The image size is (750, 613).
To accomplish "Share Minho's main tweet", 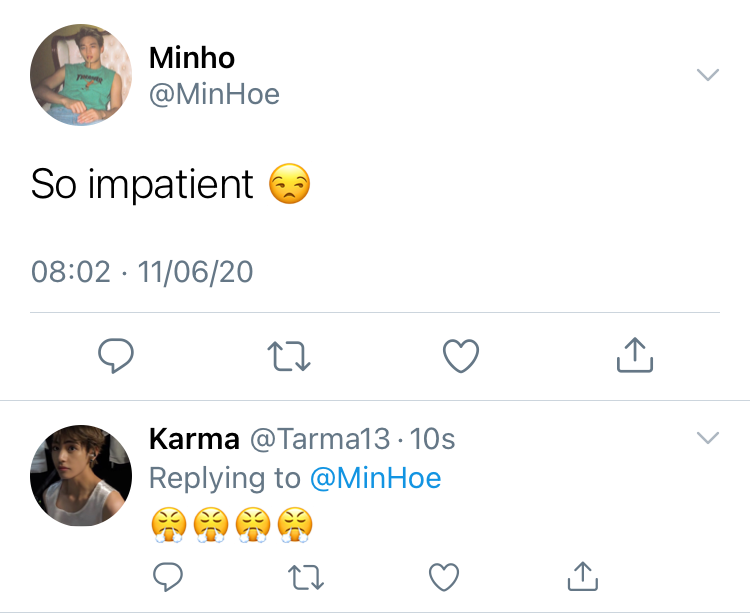I will 635,354.
